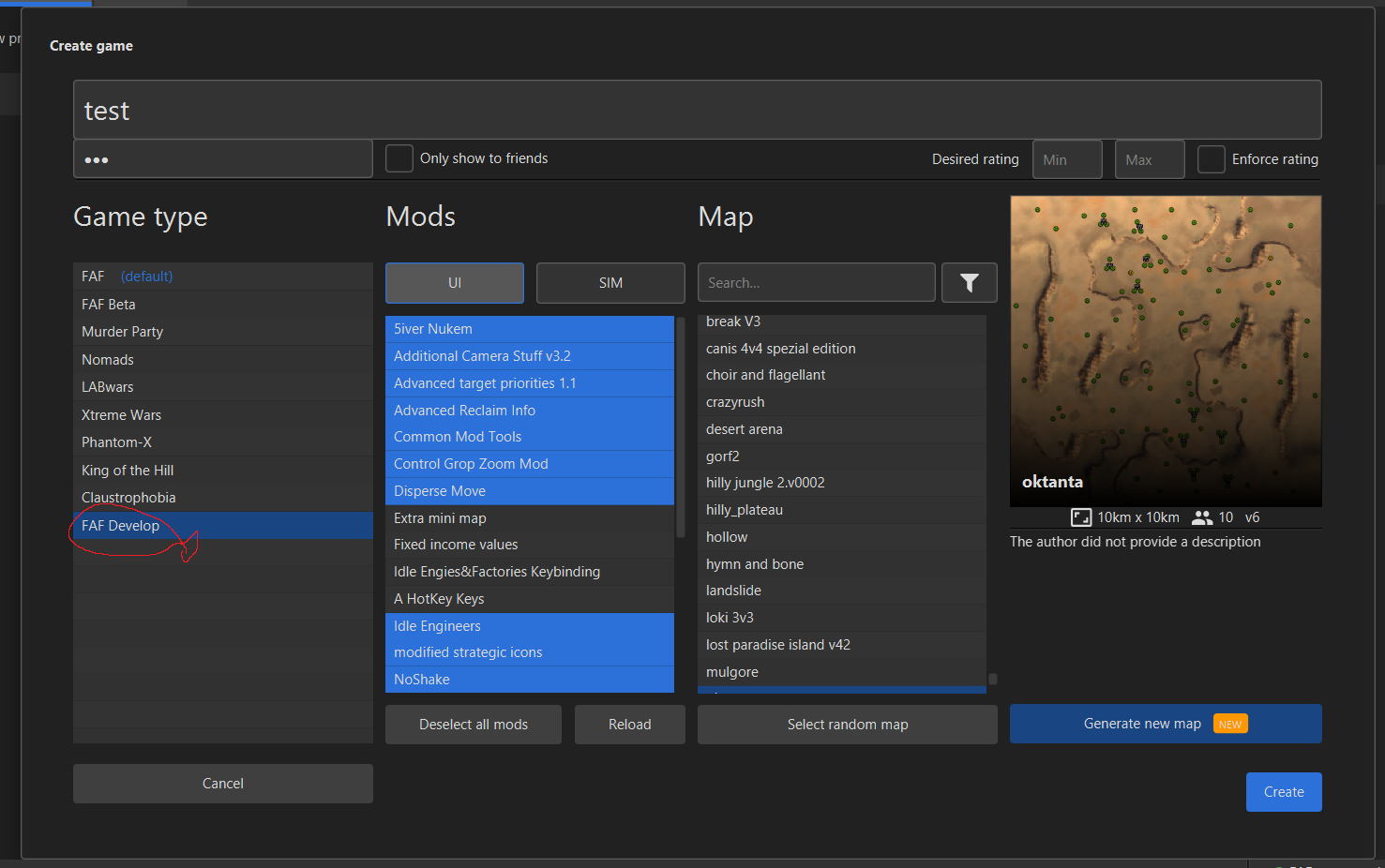
Task: Click Deselect all mods
Action: click(x=474, y=725)
